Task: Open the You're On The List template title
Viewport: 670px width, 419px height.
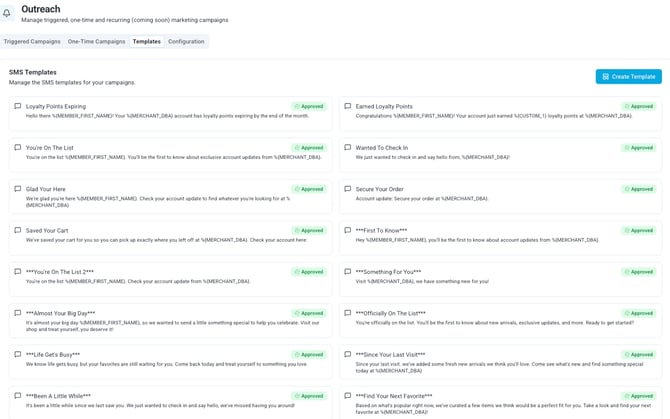Action: (50, 148)
